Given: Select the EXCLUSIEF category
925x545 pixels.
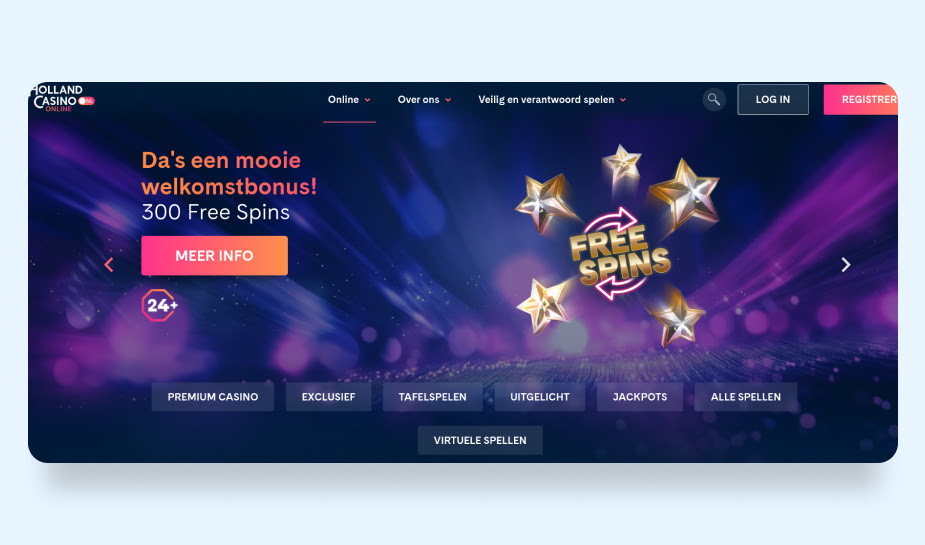Looking at the screenshot, I should [329, 397].
